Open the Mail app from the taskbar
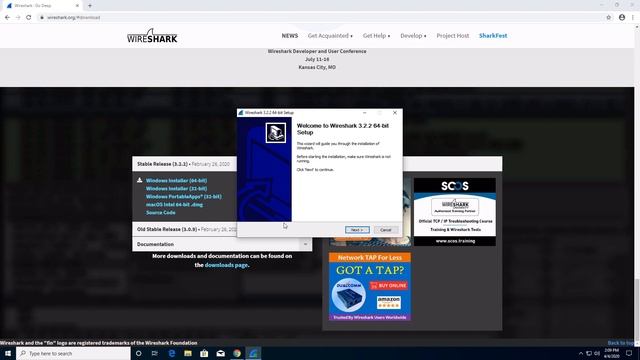The image size is (640, 360). pyautogui.click(x=220, y=353)
